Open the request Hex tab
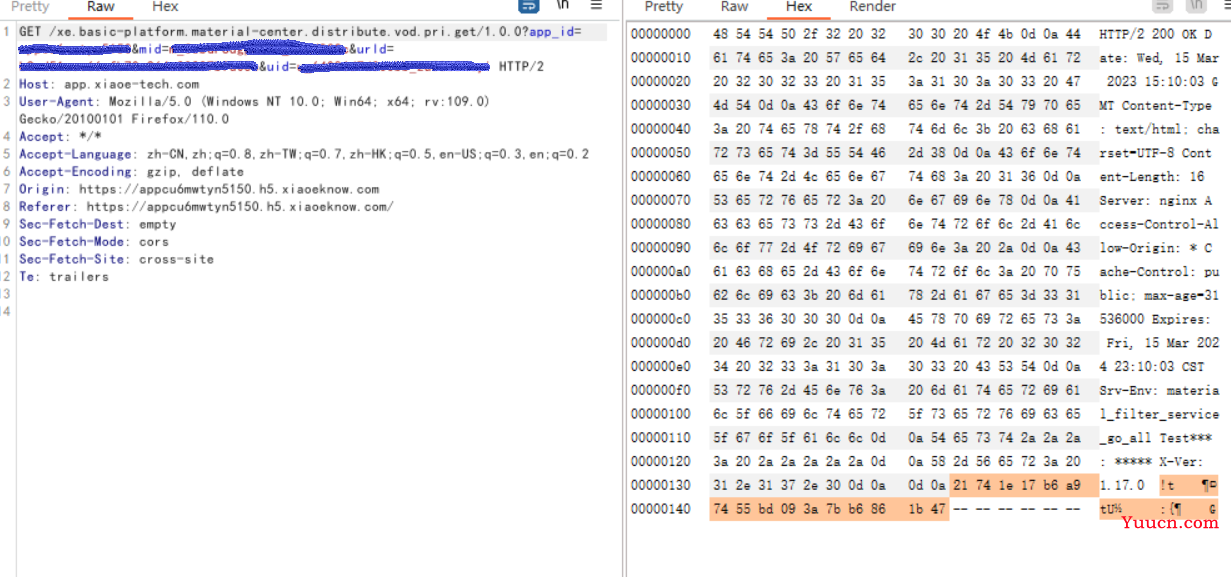This screenshot has width=1231, height=577. pos(165,7)
